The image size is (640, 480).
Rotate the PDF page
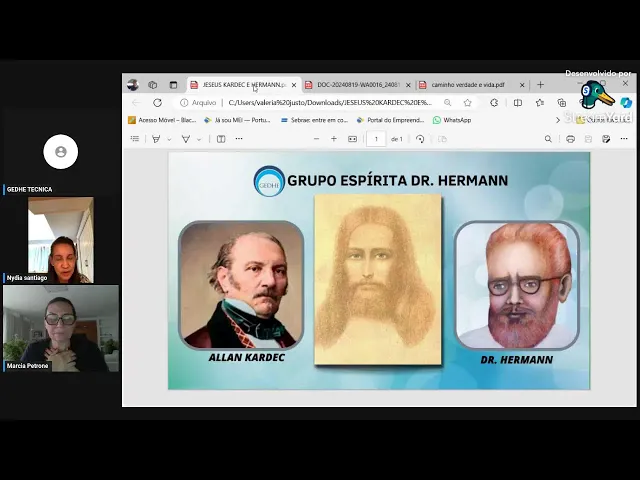tap(420, 139)
